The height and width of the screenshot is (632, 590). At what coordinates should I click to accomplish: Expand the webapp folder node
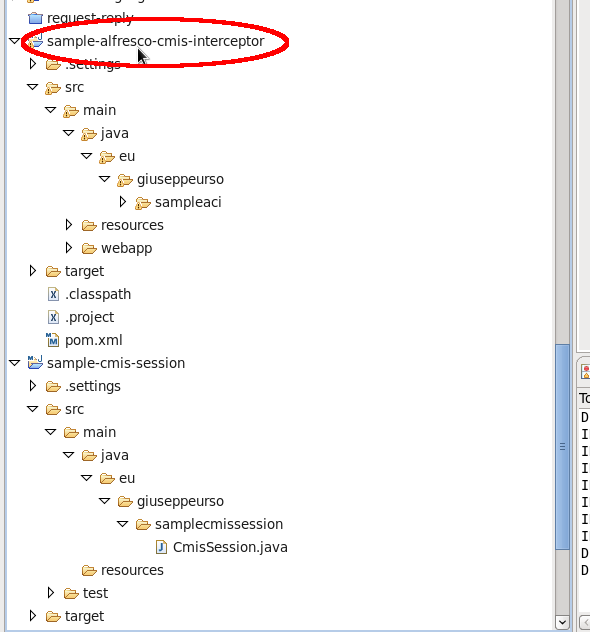pyautogui.click(x=69, y=247)
